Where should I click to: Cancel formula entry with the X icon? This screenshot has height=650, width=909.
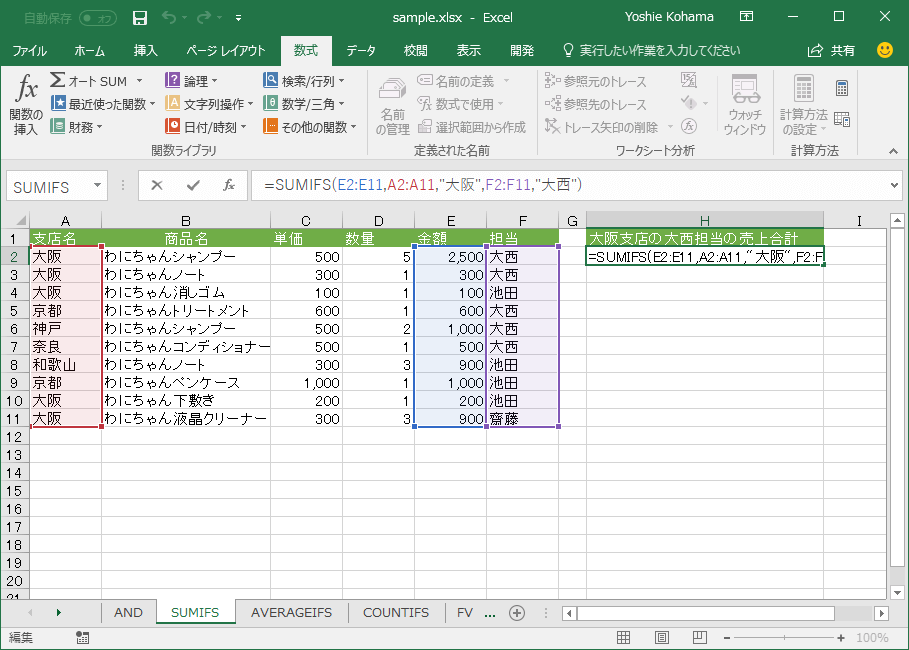tap(157, 185)
